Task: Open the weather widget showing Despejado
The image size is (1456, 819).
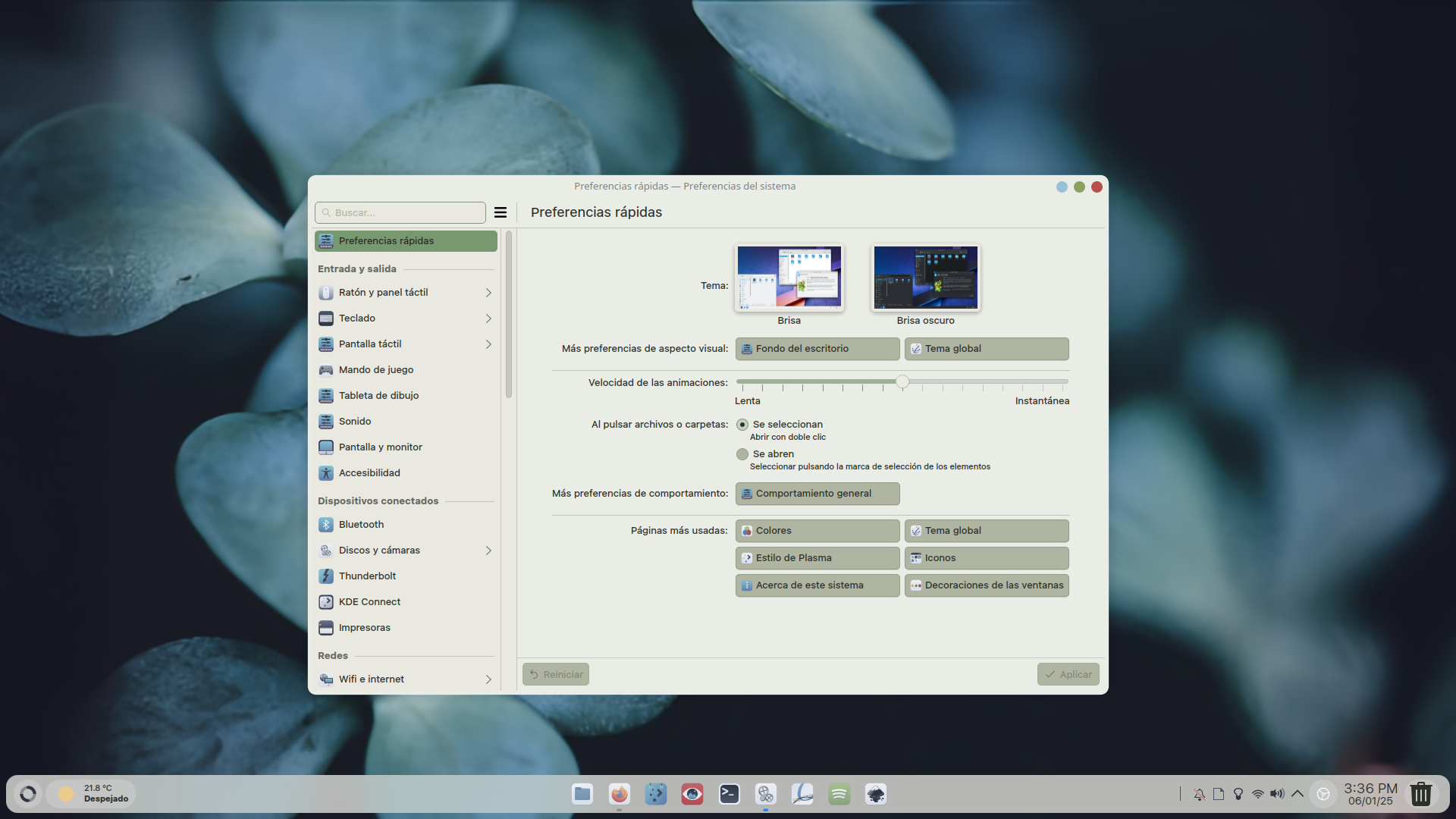Action: coord(92,794)
